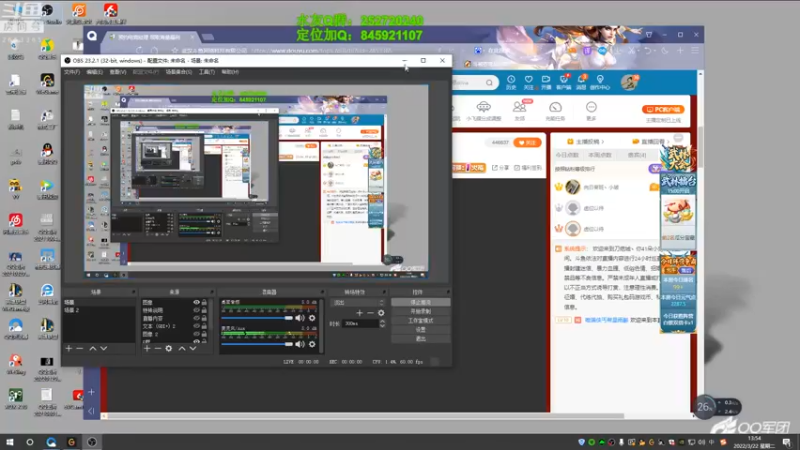Open 创作中心 lightbulb icon in Douyu header
Screen dimensions: 800x450
[x=600, y=82]
